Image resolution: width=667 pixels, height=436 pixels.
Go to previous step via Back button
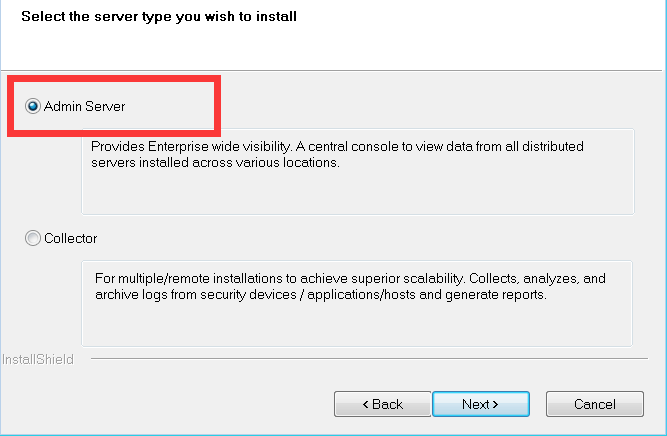(382, 404)
